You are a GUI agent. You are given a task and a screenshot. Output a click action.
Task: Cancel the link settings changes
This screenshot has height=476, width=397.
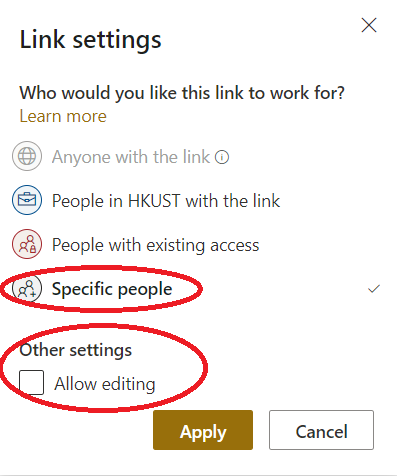tap(321, 430)
